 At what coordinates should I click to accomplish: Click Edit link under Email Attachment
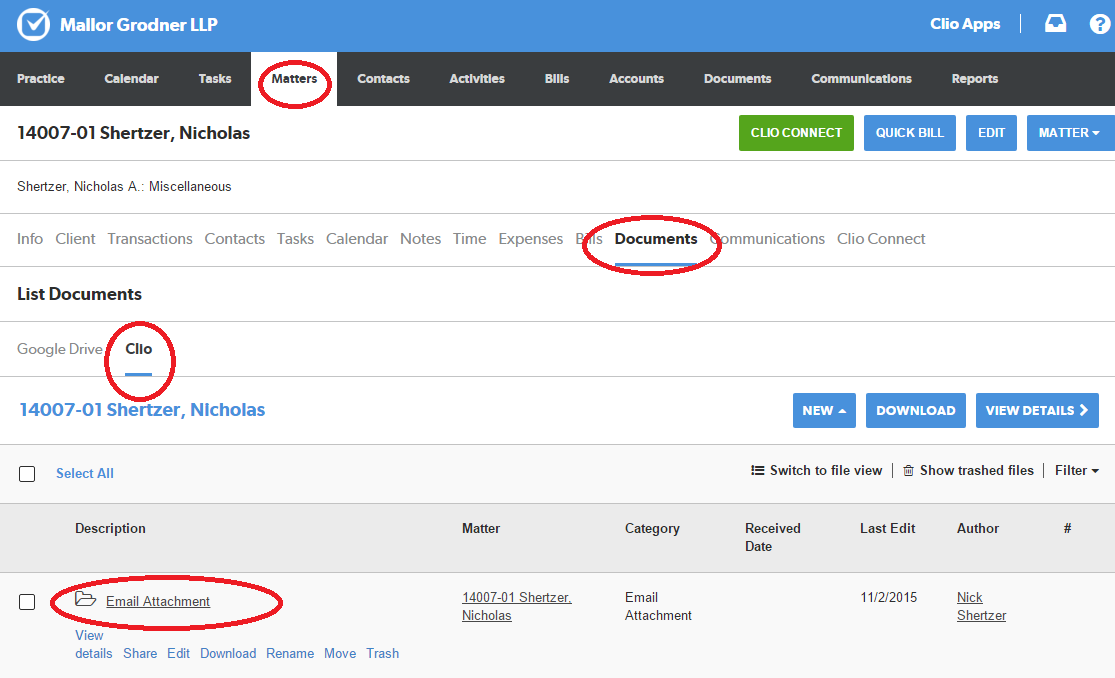coord(178,654)
